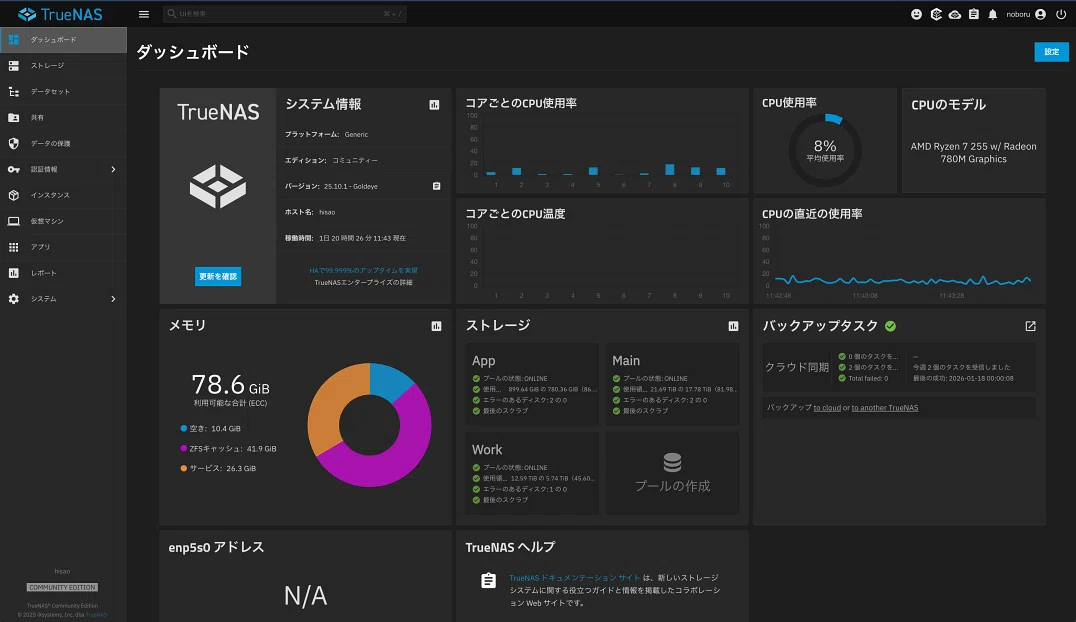
Task: Open feedback via the smiley face icon
Action: point(916,14)
